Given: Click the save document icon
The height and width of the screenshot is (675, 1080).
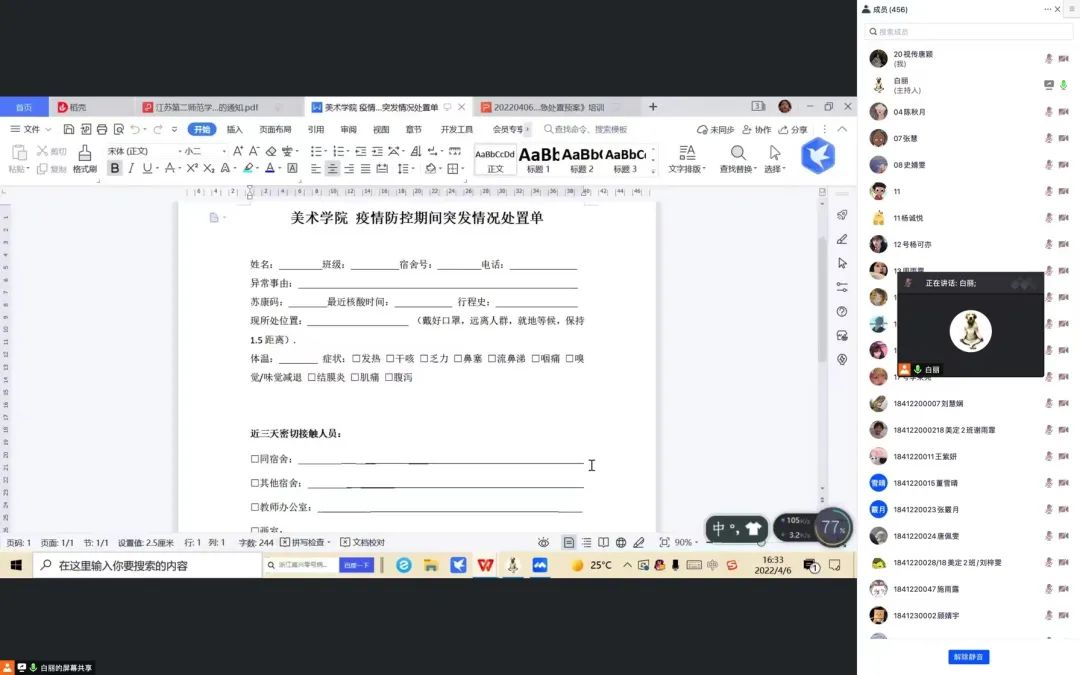Looking at the screenshot, I should (x=69, y=130).
